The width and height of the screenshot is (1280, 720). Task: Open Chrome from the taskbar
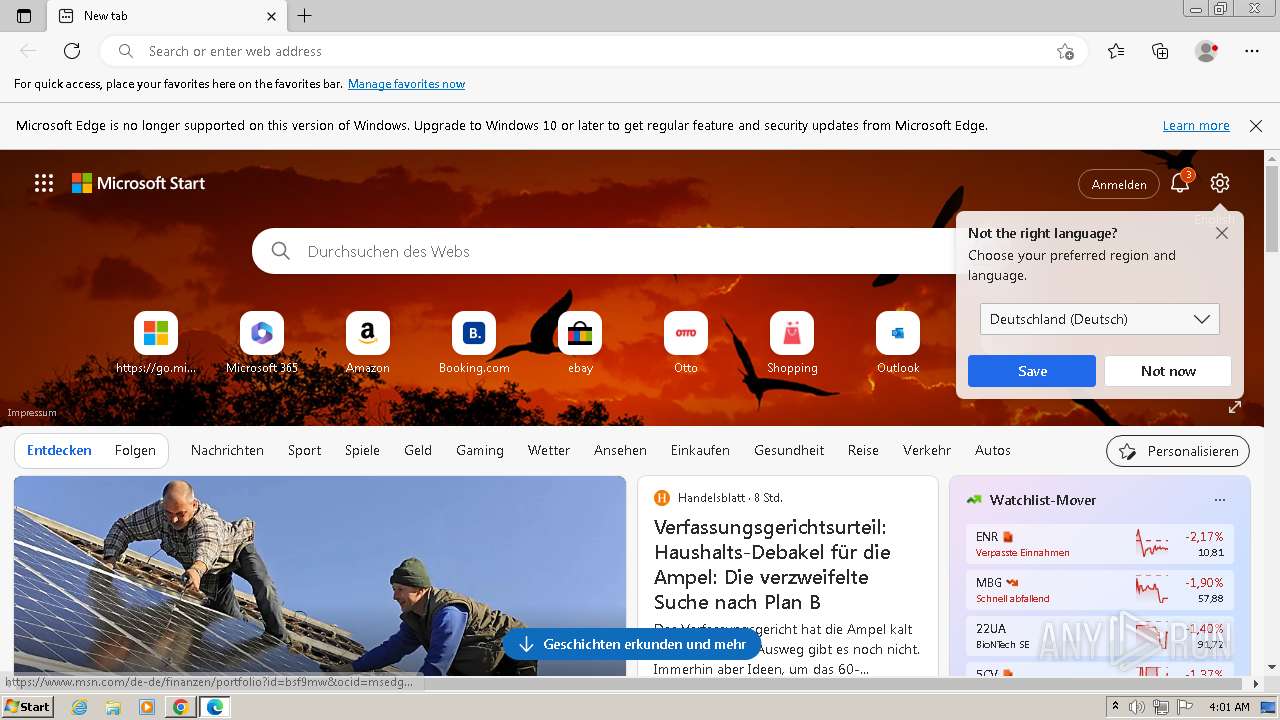click(180, 707)
